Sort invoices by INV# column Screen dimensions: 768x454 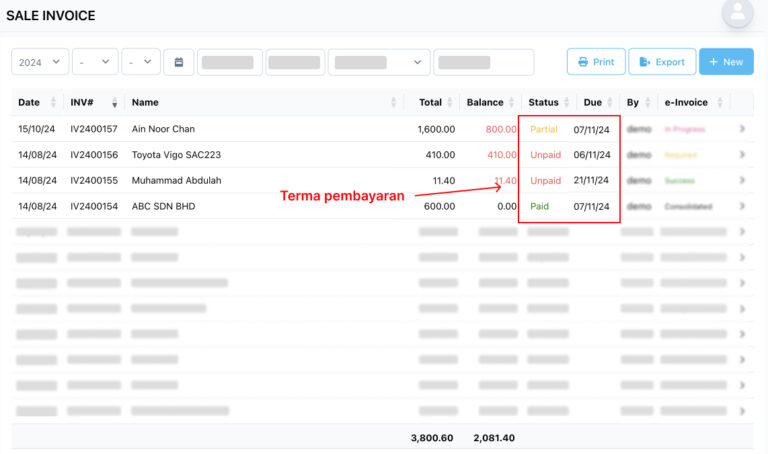click(x=115, y=103)
